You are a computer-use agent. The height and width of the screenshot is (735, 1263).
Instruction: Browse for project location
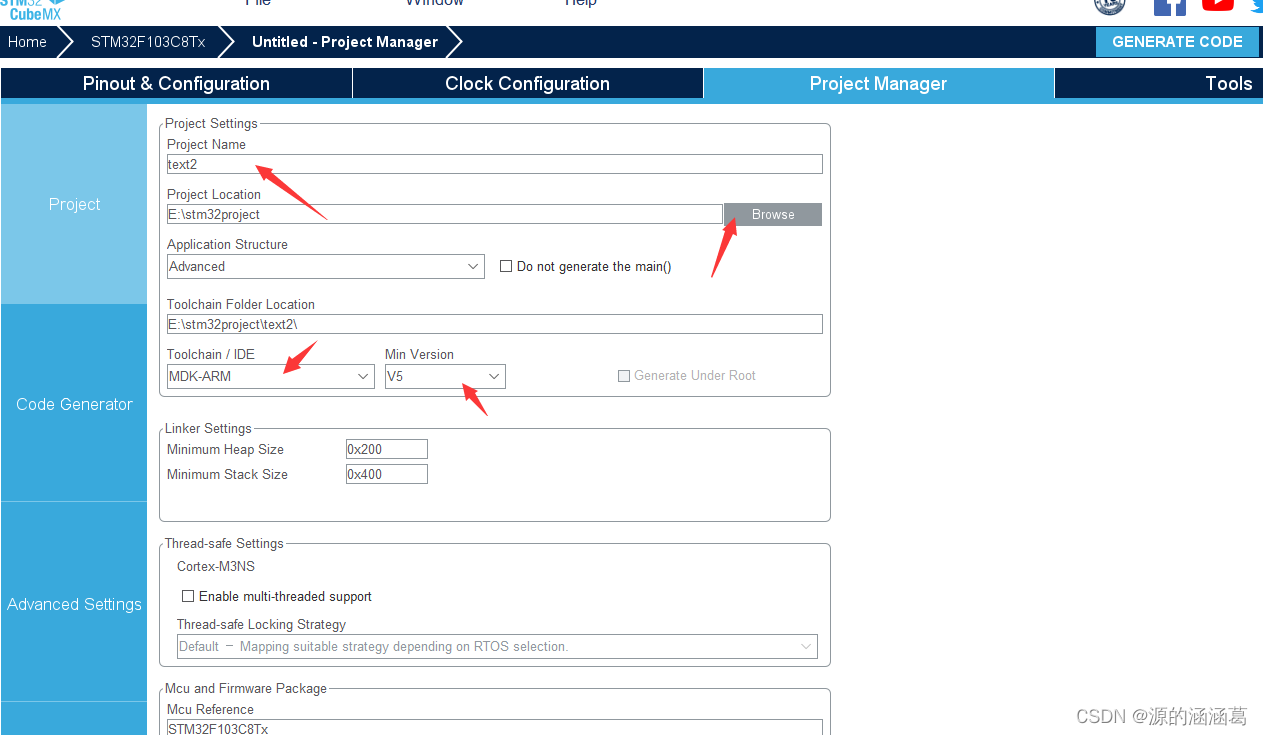[773, 215]
